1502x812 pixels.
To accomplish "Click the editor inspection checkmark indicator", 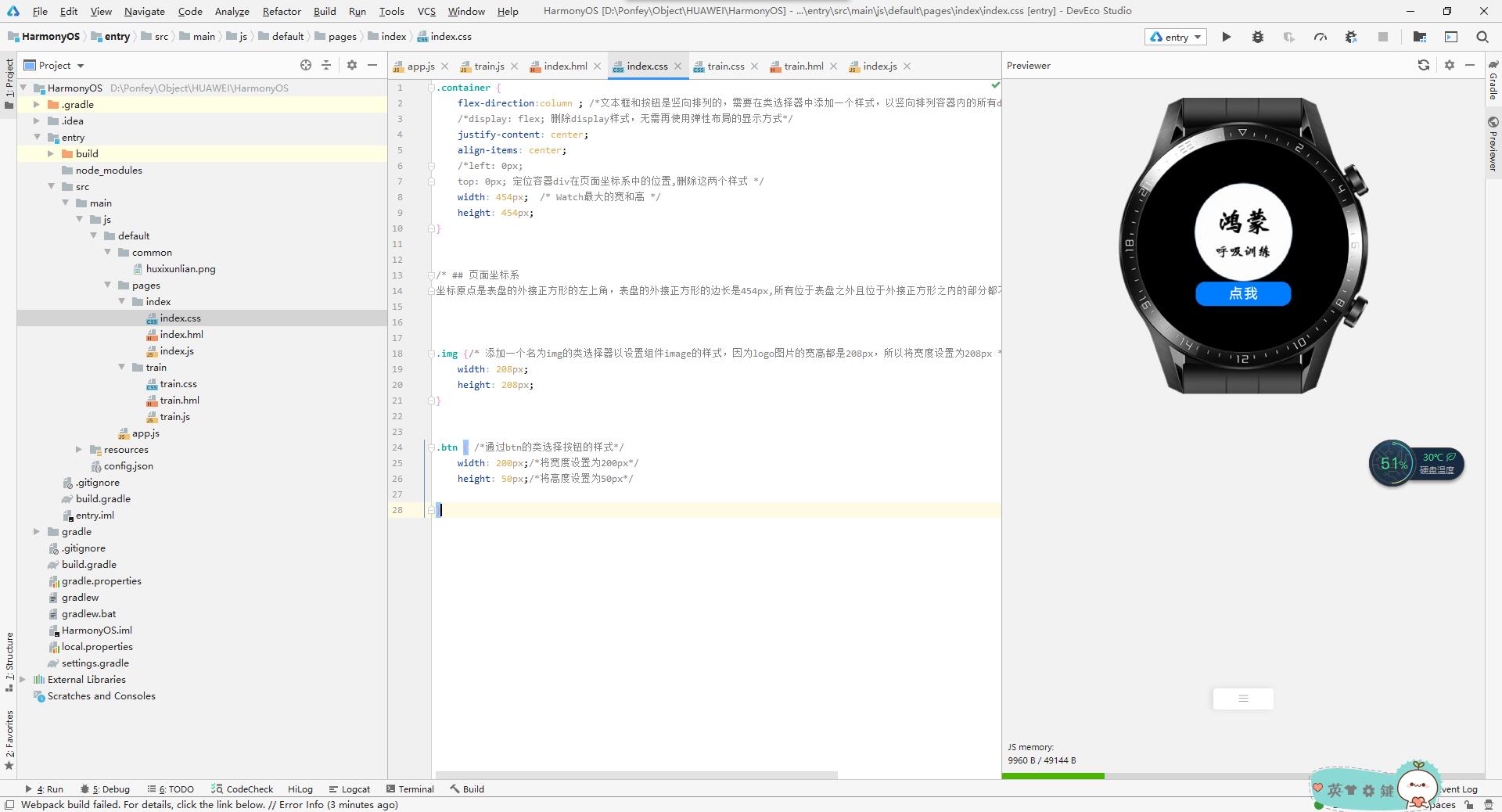I will tap(995, 85).
